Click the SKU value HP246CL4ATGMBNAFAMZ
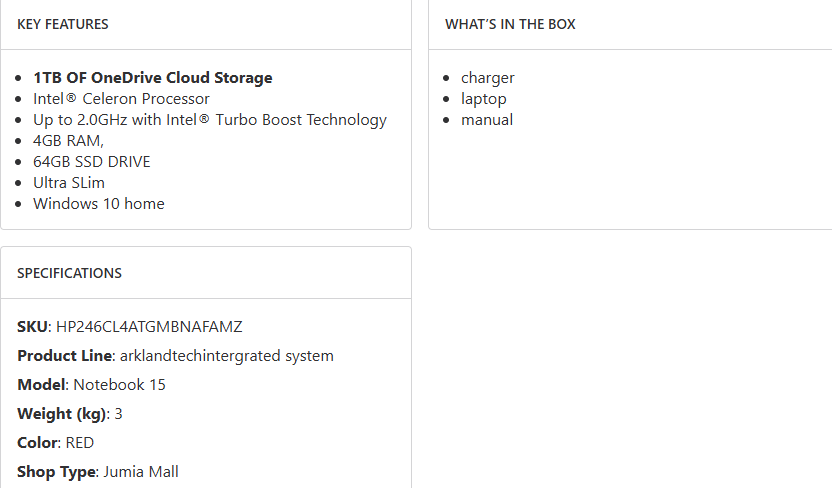The height and width of the screenshot is (488, 832). click(x=149, y=327)
